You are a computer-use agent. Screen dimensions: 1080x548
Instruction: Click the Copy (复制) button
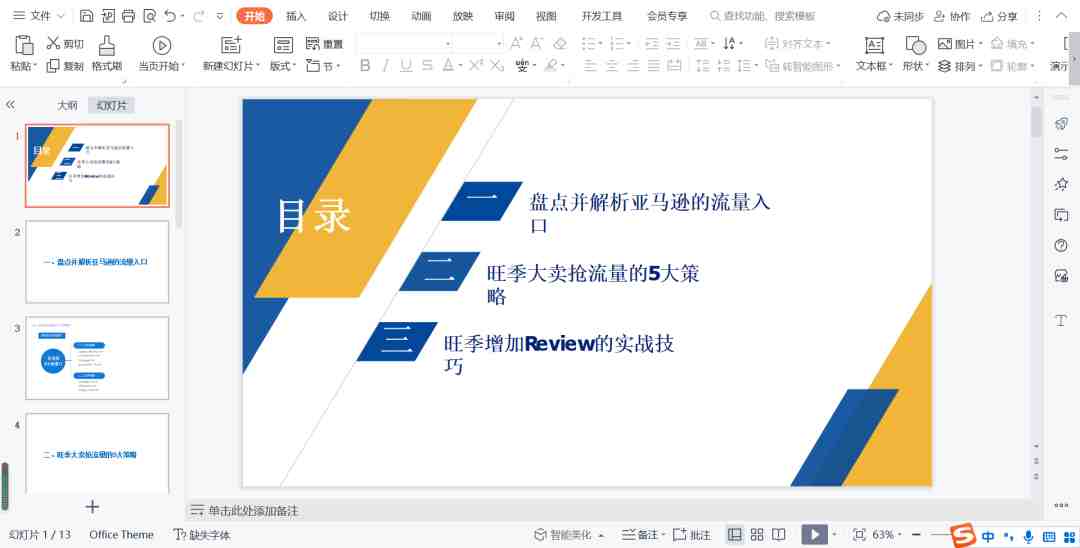pyautogui.click(x=65, y=66)
